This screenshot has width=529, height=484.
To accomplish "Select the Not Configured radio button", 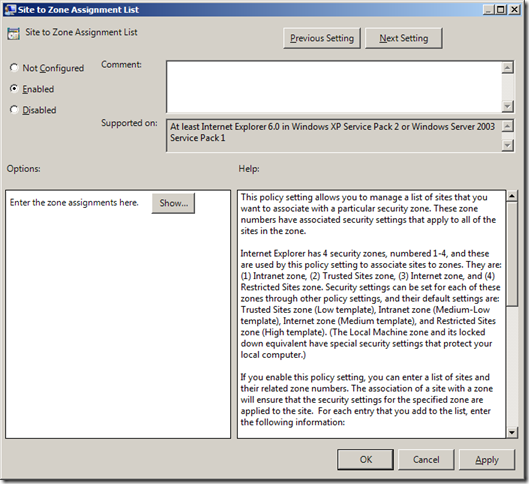I will 14,68.
